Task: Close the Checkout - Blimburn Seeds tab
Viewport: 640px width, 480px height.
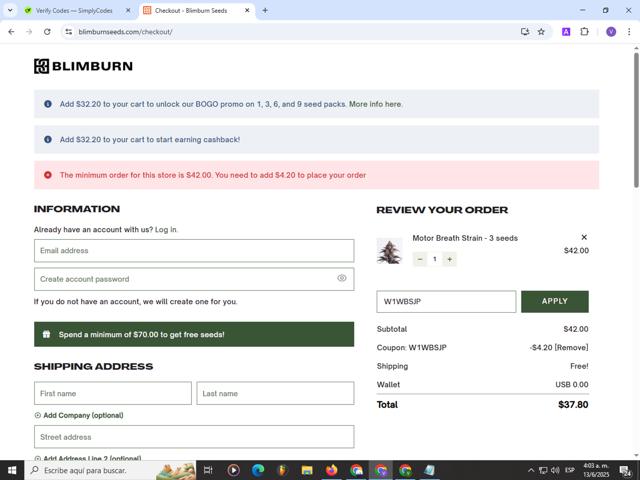Action: coord(247,11)
